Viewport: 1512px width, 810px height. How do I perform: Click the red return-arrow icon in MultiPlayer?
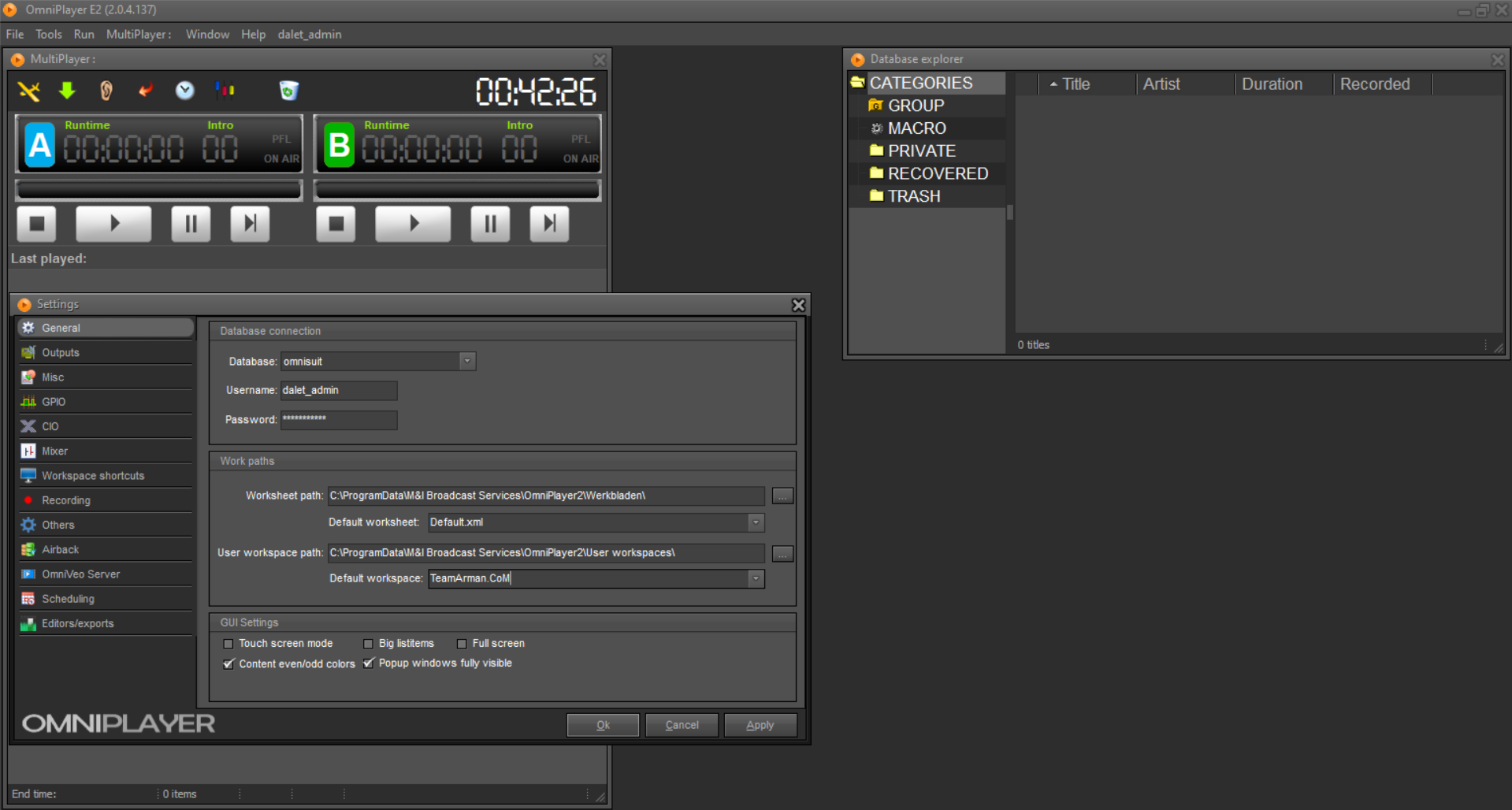[146, 91]
